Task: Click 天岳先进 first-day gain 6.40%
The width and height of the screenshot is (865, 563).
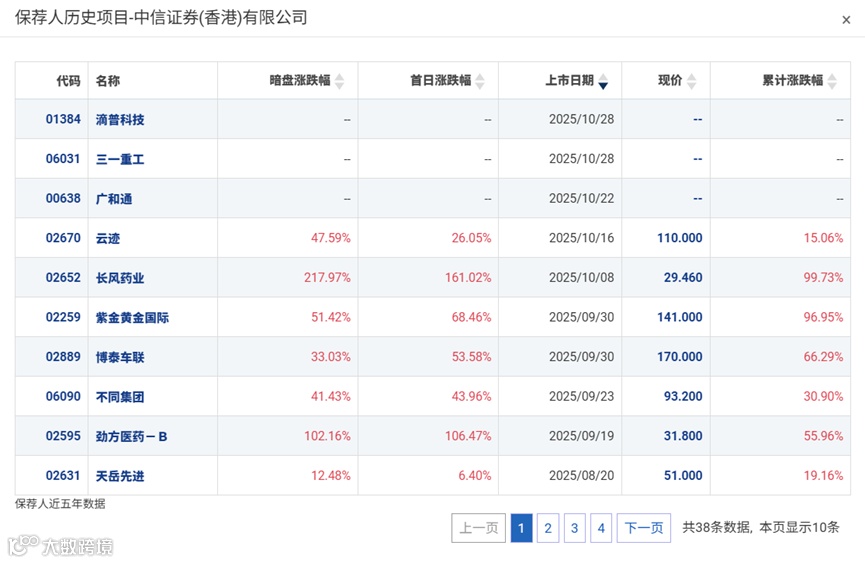Action: click(474, 476)
